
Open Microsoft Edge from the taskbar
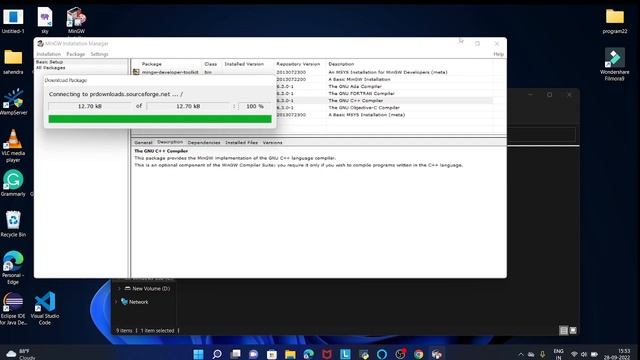pyautogui.click(x=309, y=354)
